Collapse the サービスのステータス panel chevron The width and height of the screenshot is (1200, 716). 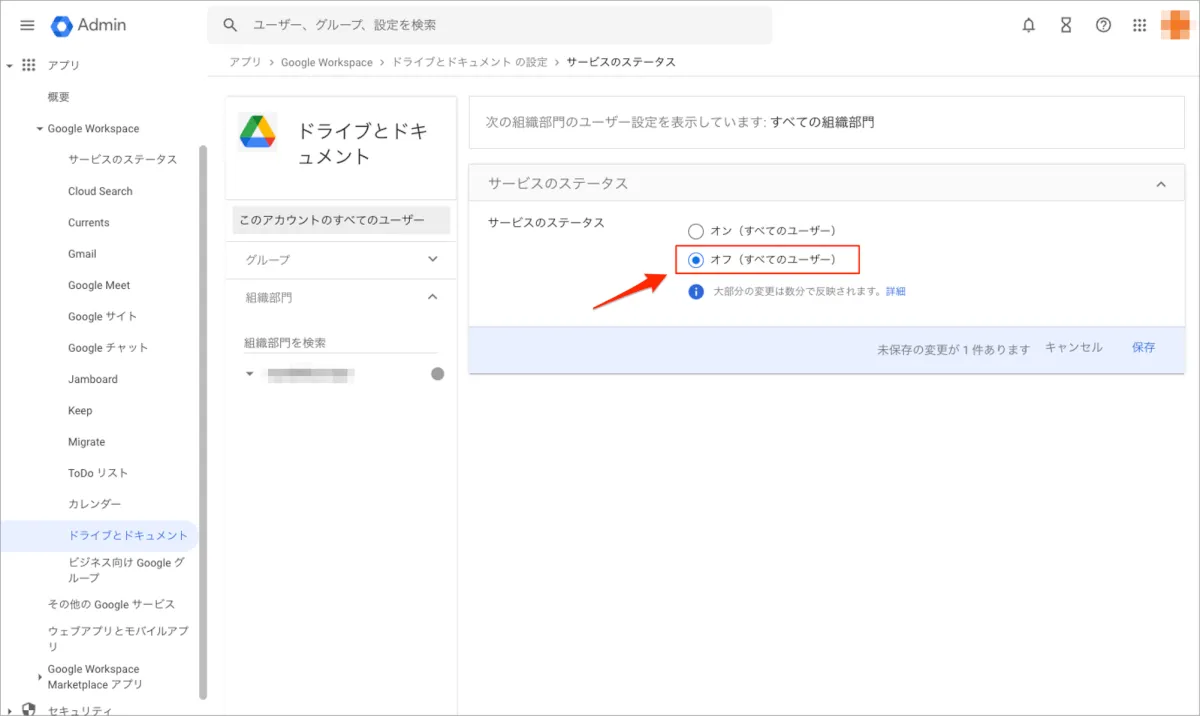click(1161, 184)
